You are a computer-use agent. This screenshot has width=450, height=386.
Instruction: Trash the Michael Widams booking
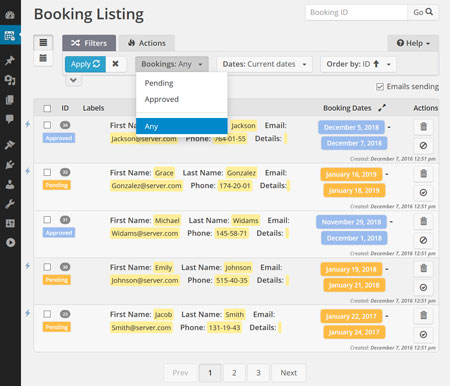(423, 221)
